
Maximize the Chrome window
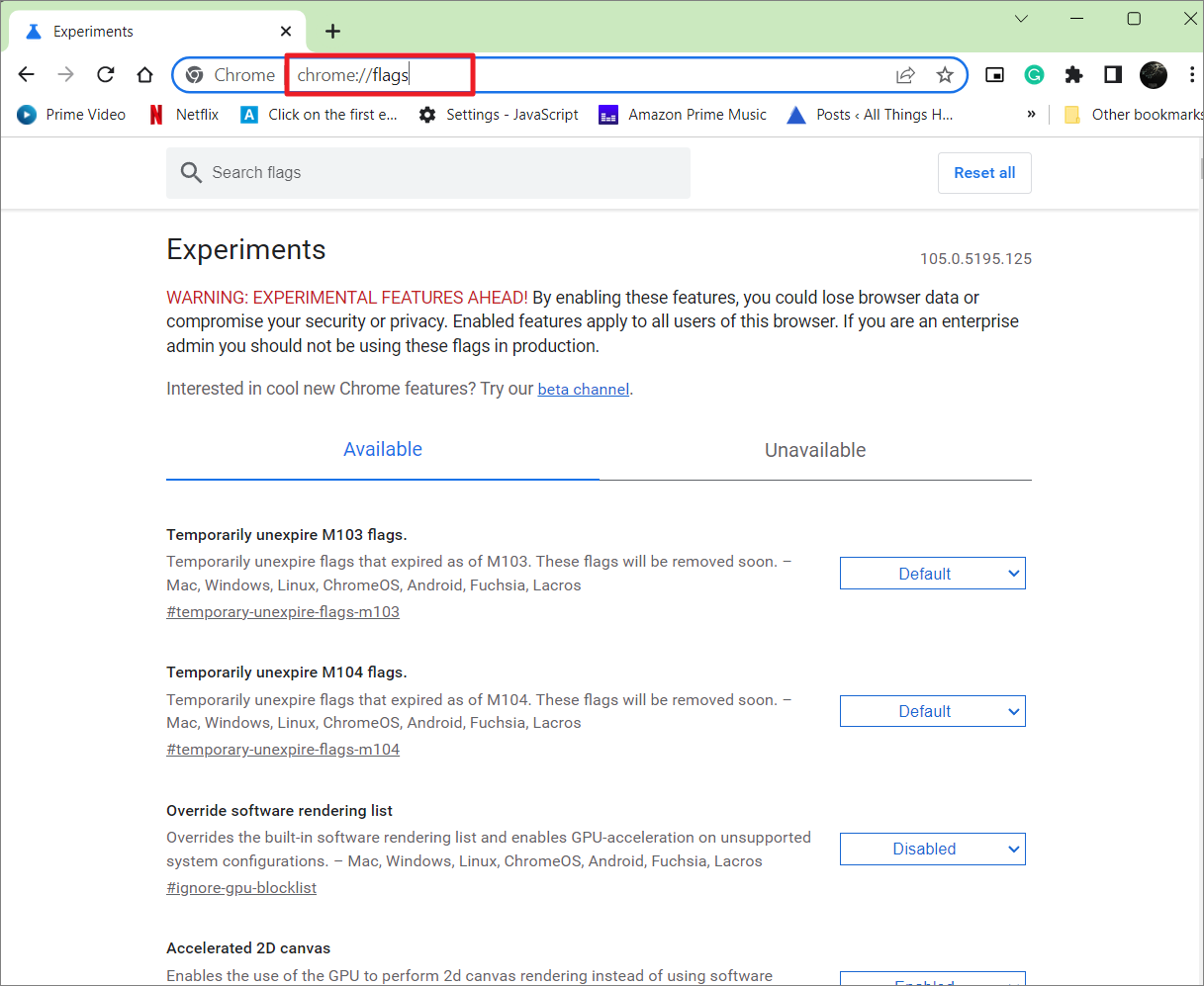coord(1134,19)
